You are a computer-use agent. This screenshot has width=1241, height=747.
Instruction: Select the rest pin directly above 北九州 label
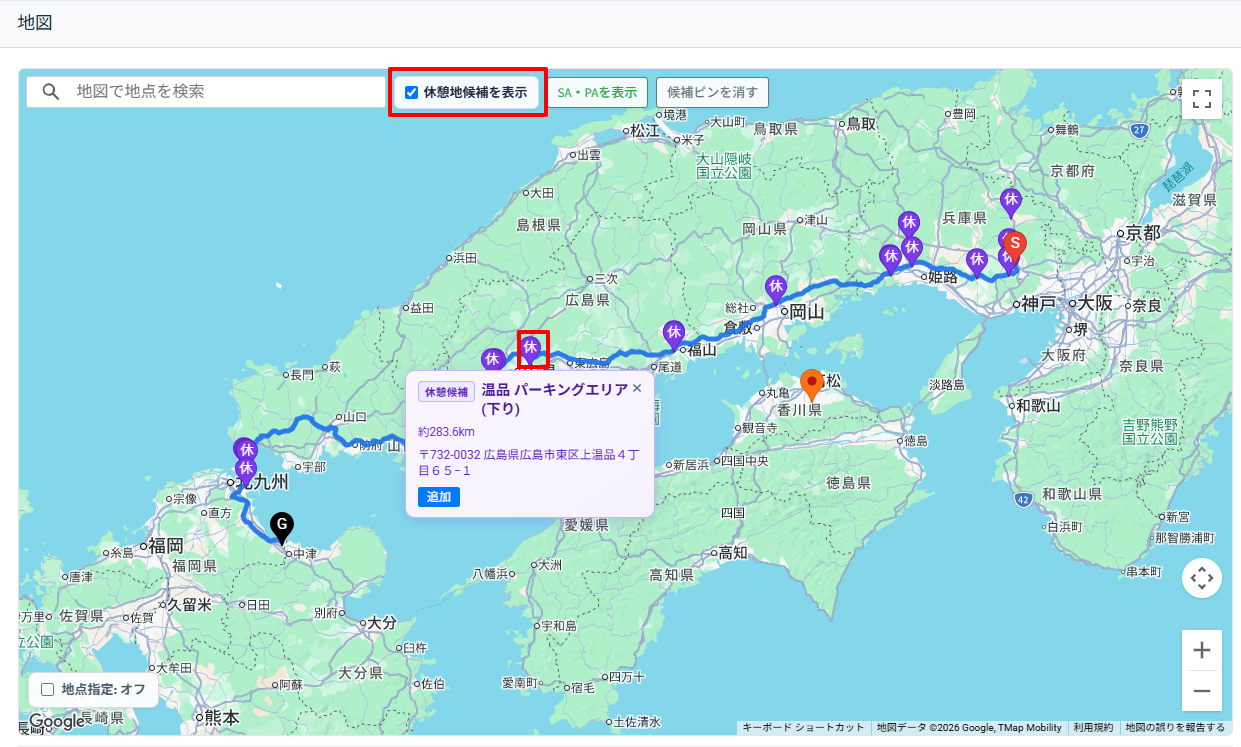tap(246, 471)
